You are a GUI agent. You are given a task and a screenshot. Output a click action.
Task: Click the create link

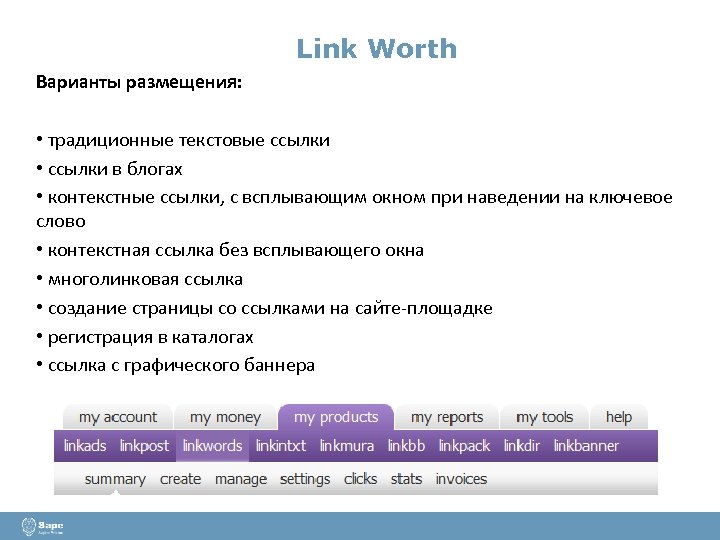(180, 479)
